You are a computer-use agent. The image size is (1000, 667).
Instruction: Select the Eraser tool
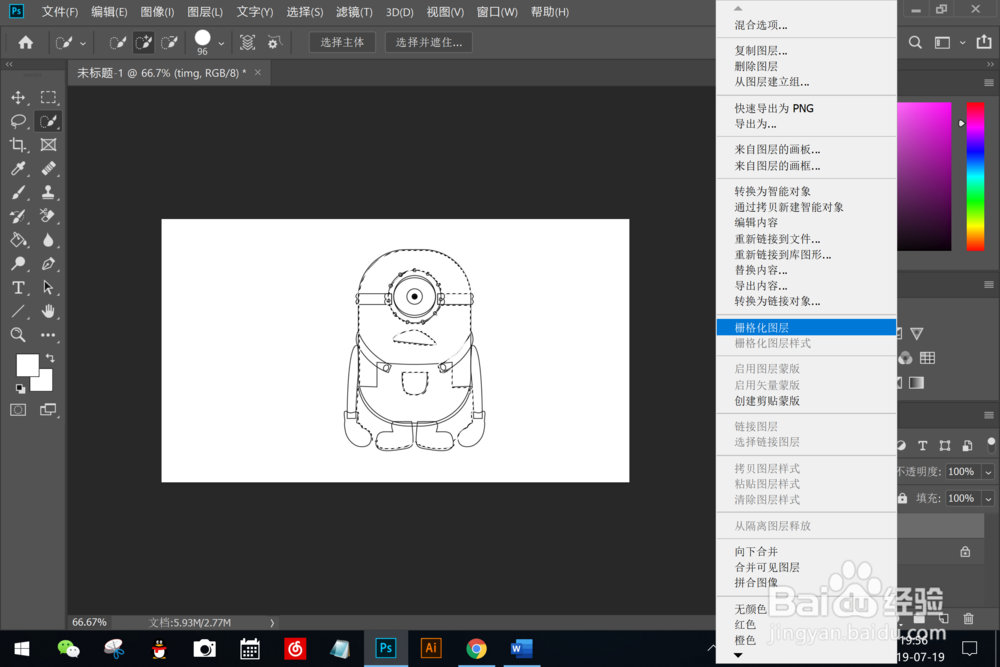[x=48, y=216]
